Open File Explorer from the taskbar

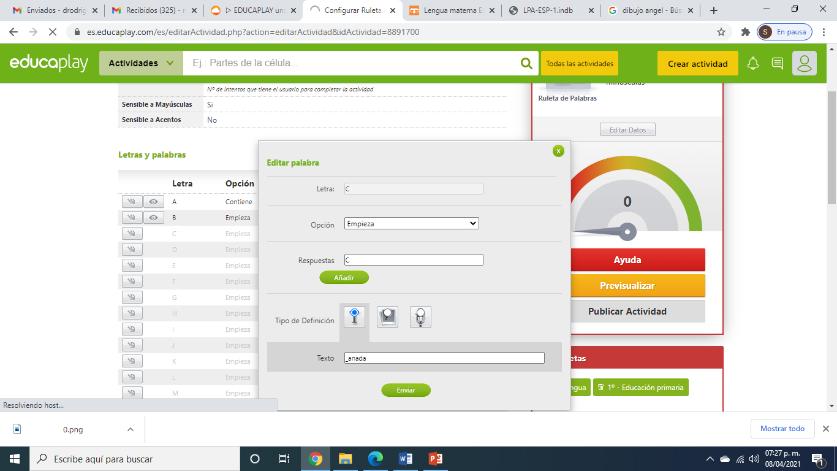345,459
